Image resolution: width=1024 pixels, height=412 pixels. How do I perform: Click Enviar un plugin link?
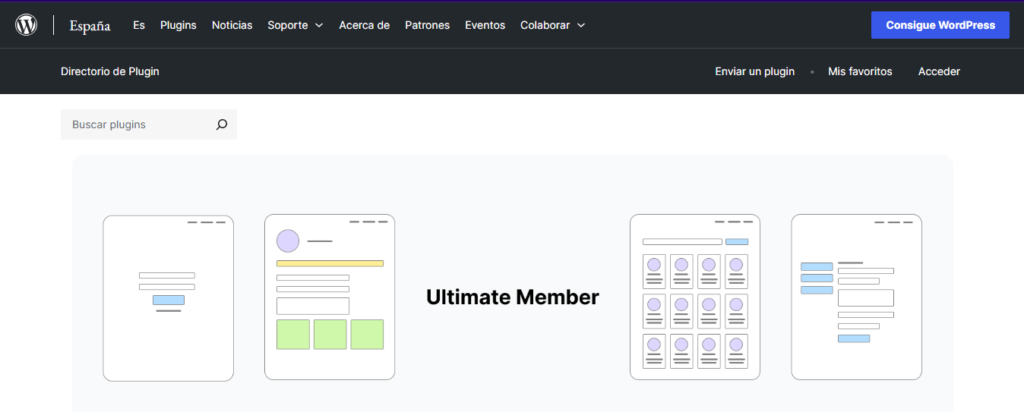pyautogui.click(x=755, y=71)
